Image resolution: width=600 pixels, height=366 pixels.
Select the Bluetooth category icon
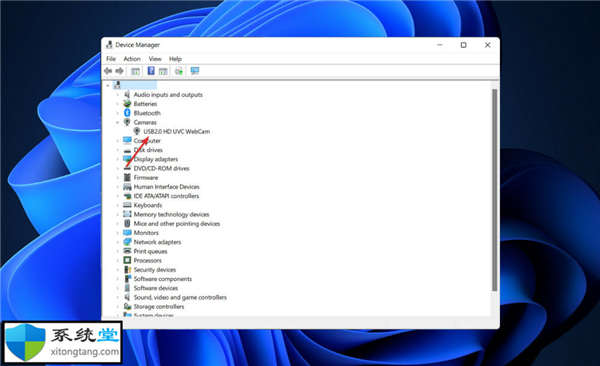[x=127, y=113]
